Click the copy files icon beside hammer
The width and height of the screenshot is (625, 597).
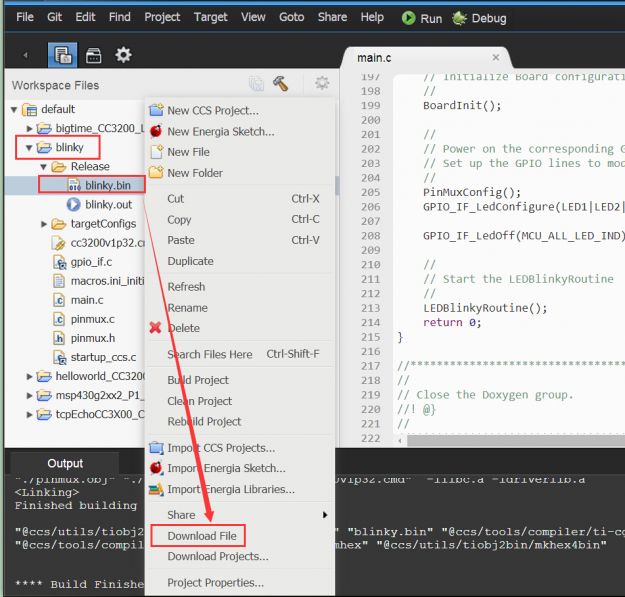(256, 84)
